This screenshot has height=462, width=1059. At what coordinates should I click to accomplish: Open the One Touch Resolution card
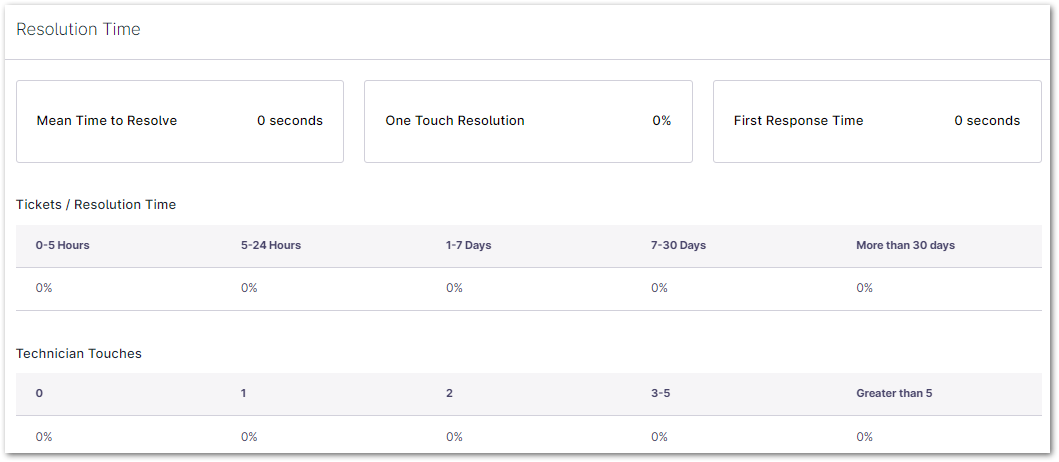click(x=528, y=121)
